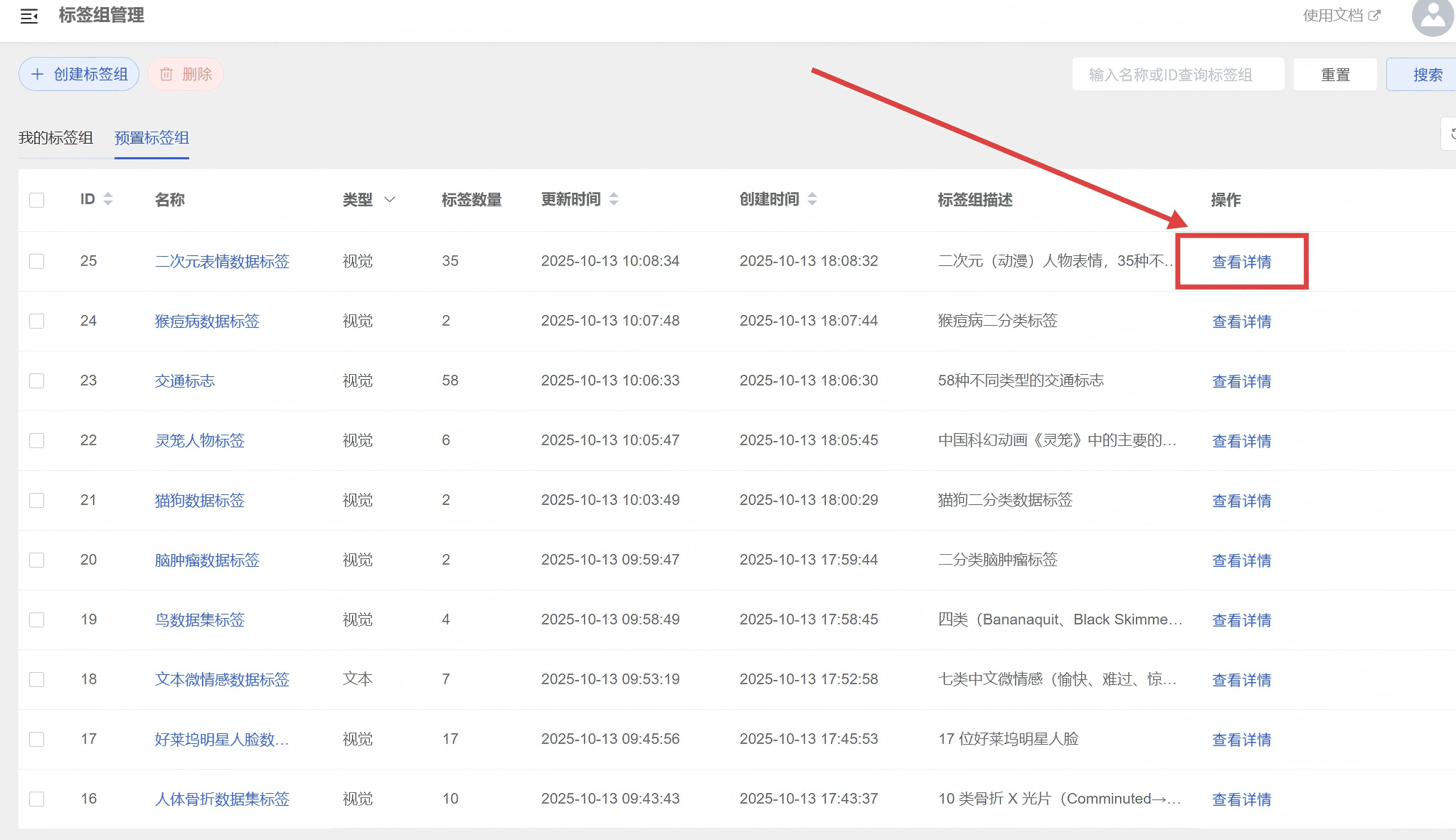This screenshot has height=840, width=1456.
Task: Click 查看详情 for 交通标志 row
Action: click(x=1241, y=381)
